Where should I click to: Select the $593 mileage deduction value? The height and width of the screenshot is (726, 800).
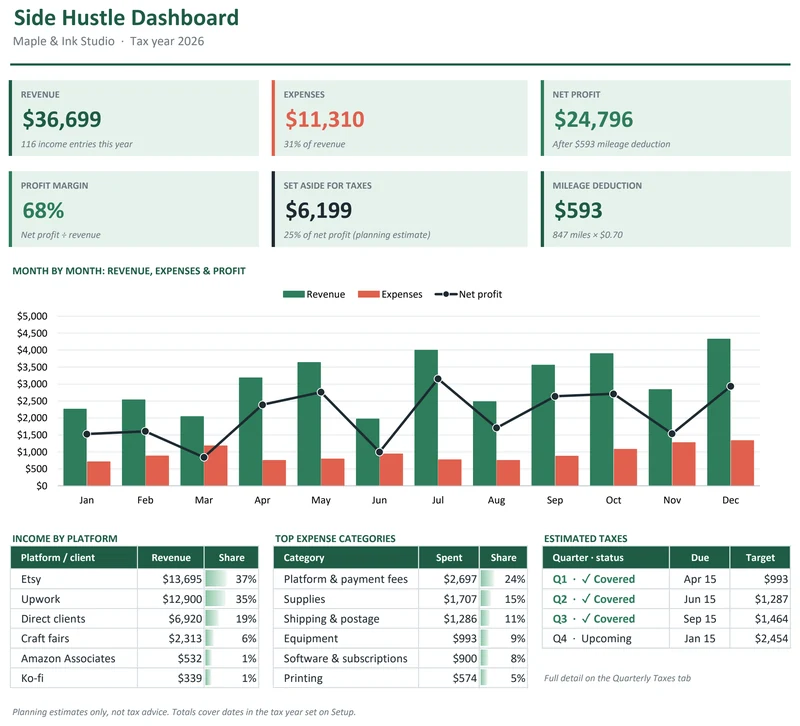coord(578,210)
